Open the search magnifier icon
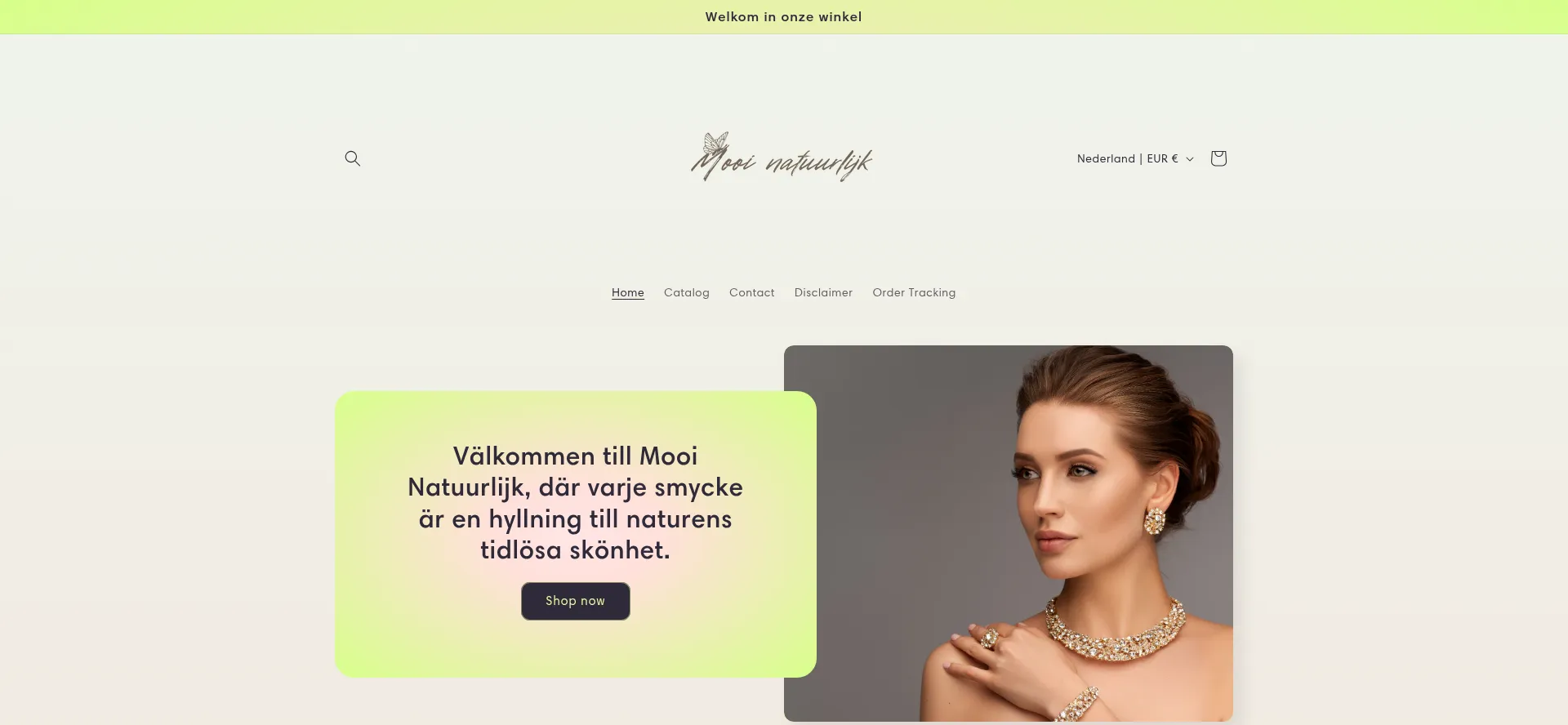Viewport: 1568px width, 725px height. pyautogui.click(x=352, y=158)
